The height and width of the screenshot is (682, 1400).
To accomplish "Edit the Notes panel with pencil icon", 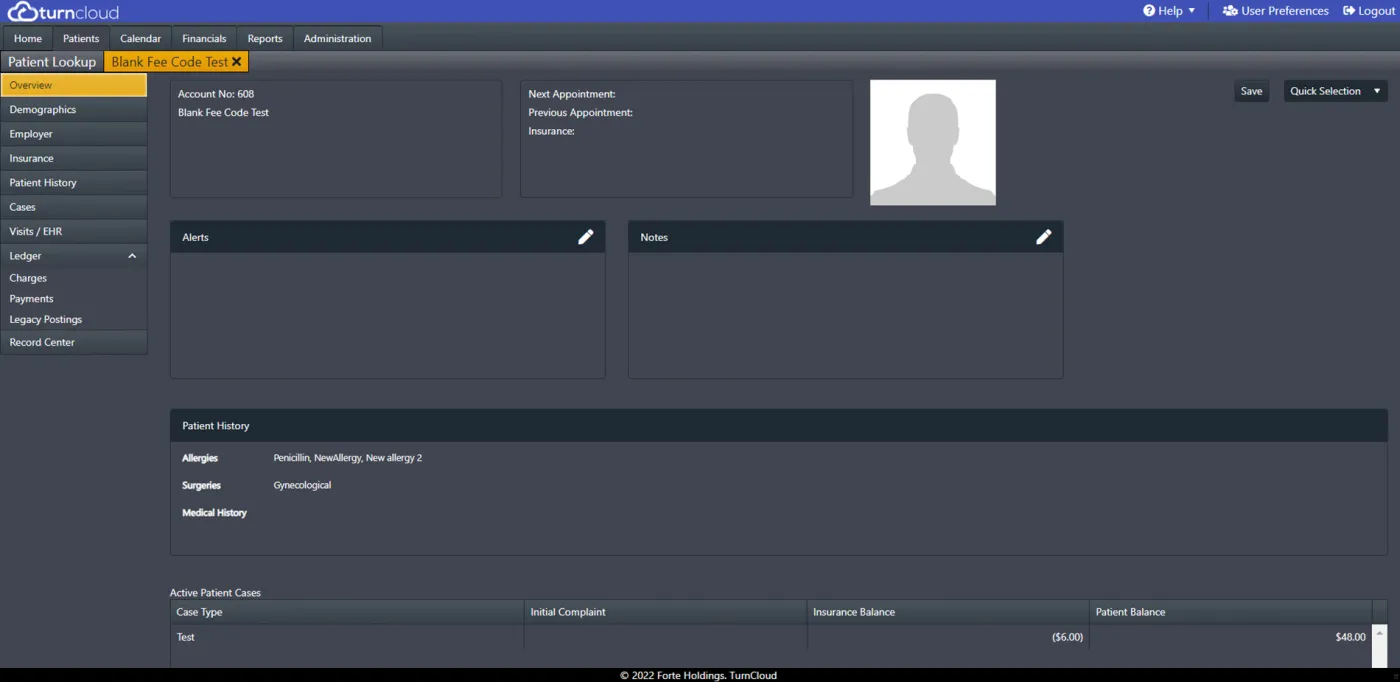I will coord(1044,237).
